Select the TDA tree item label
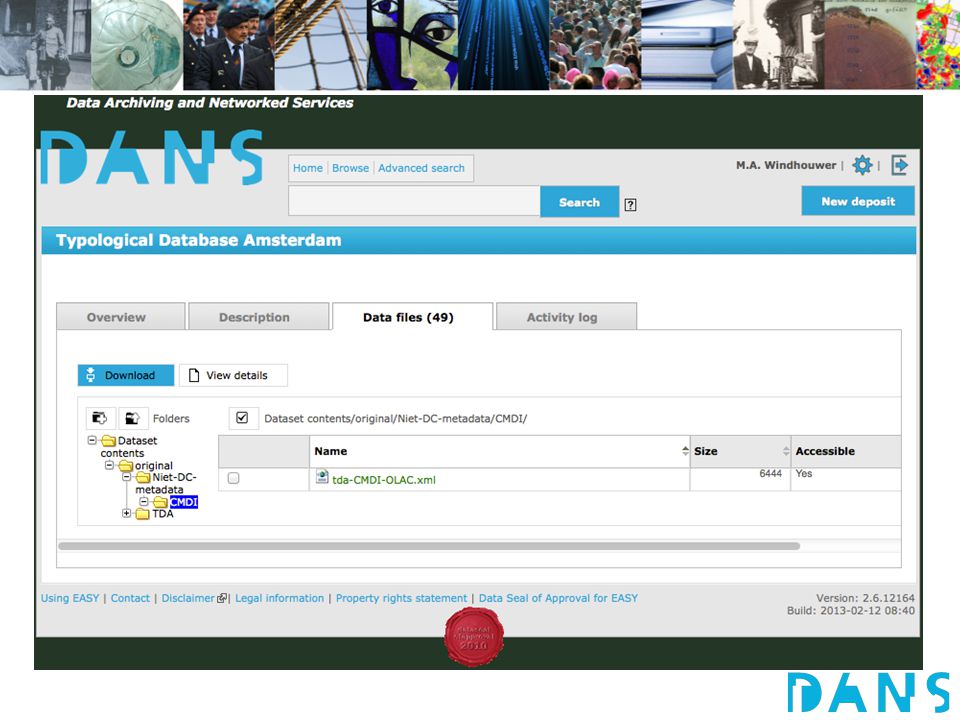The image size is (960, 720). pos(163,514)
